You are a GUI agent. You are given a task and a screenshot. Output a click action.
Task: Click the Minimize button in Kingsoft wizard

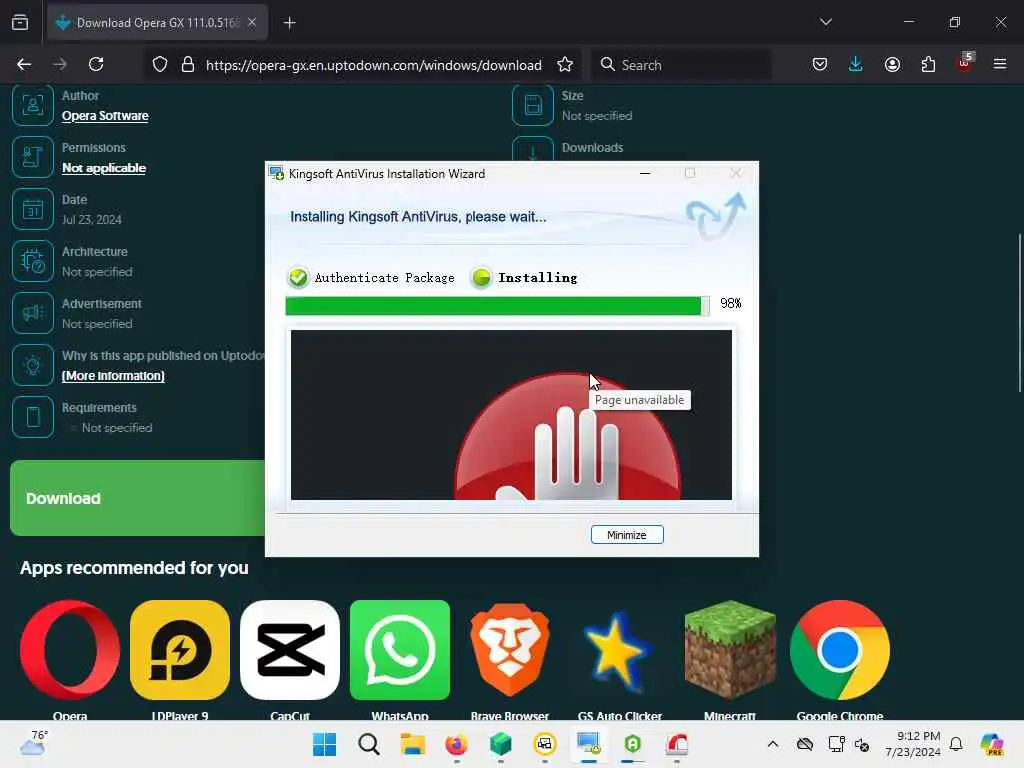coord(627,535)
